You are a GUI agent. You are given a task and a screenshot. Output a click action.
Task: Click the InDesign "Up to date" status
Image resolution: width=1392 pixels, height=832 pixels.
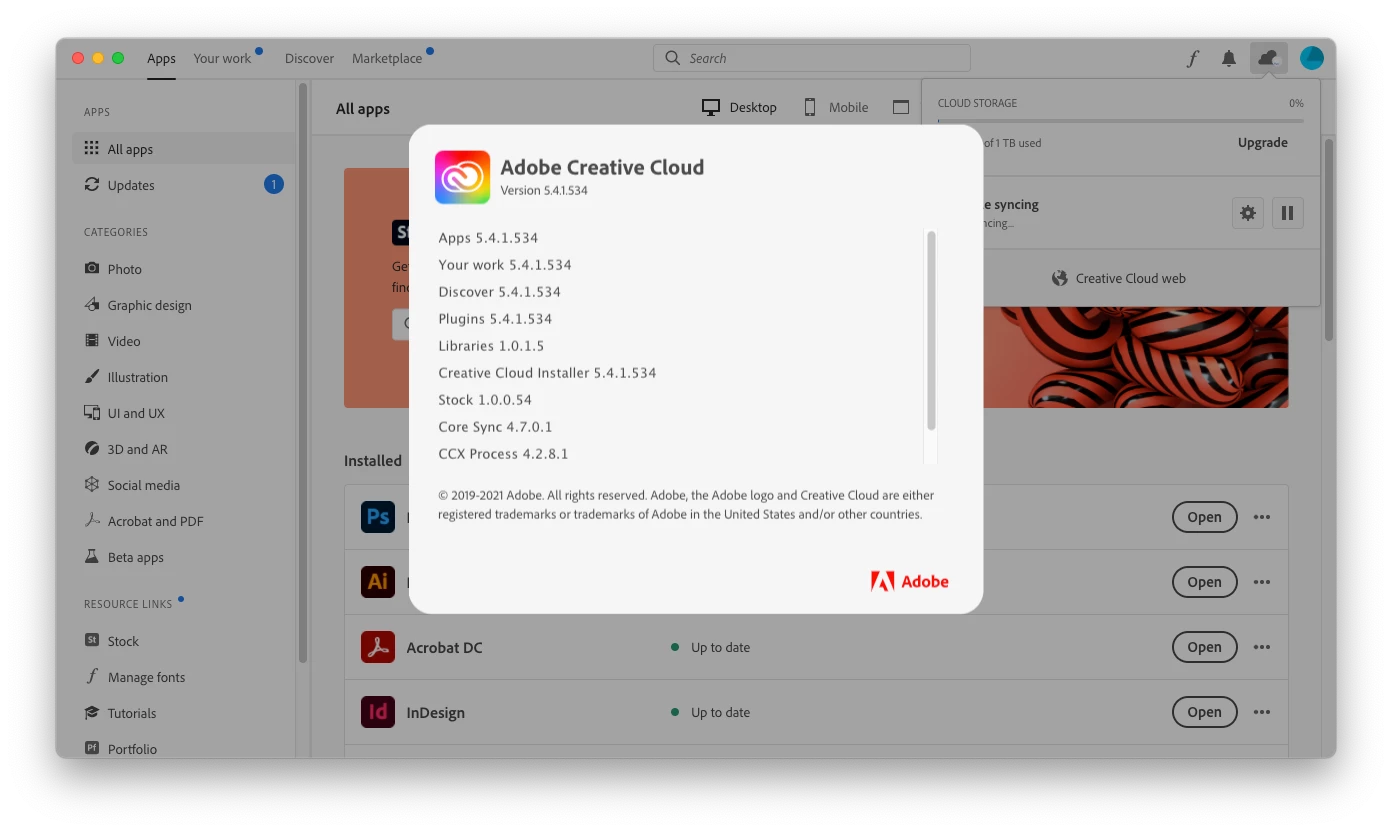pyautogui.click(x=711, y=712)
